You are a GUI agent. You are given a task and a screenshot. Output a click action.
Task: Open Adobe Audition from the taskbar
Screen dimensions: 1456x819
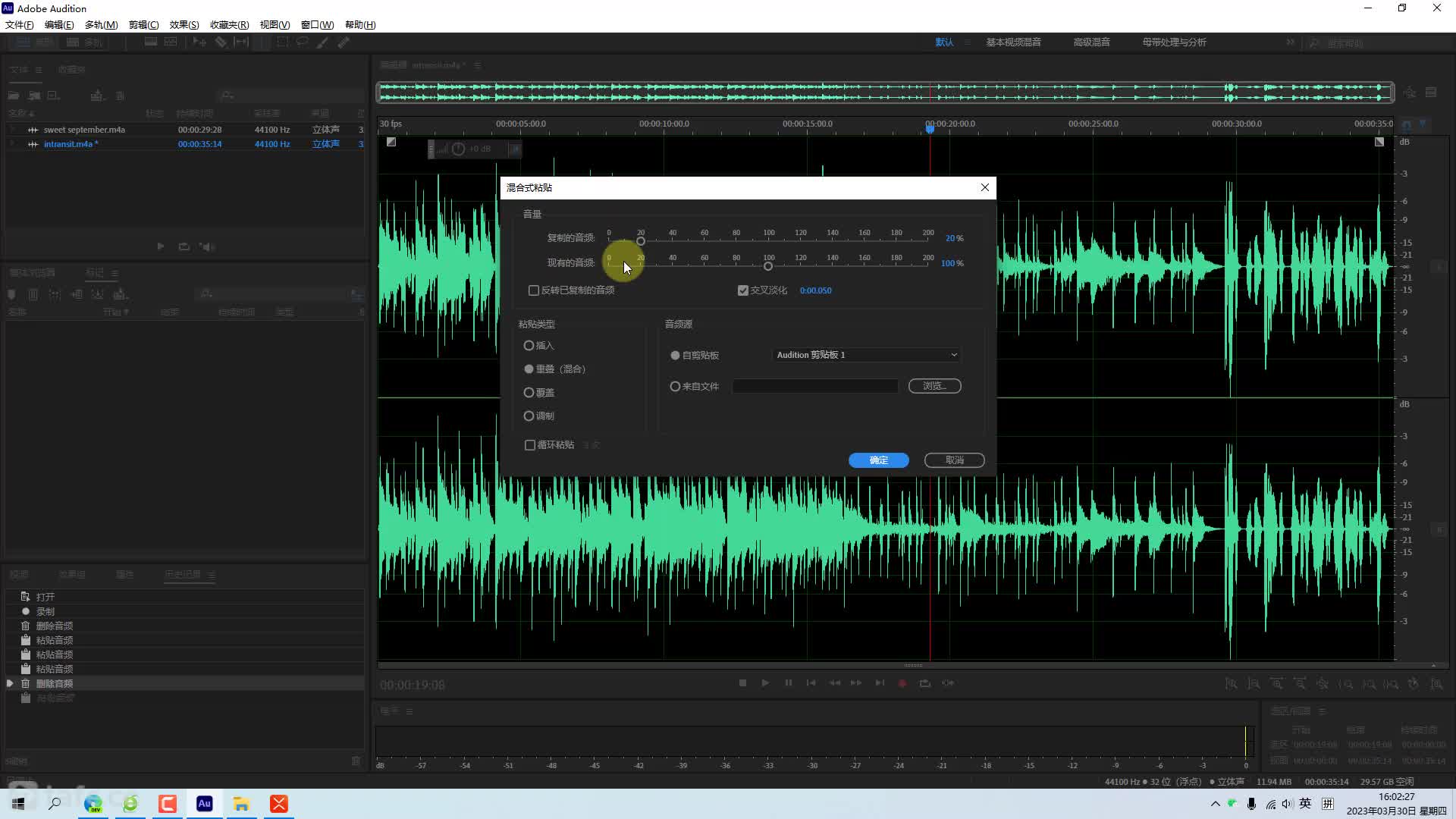click(205, 804)
